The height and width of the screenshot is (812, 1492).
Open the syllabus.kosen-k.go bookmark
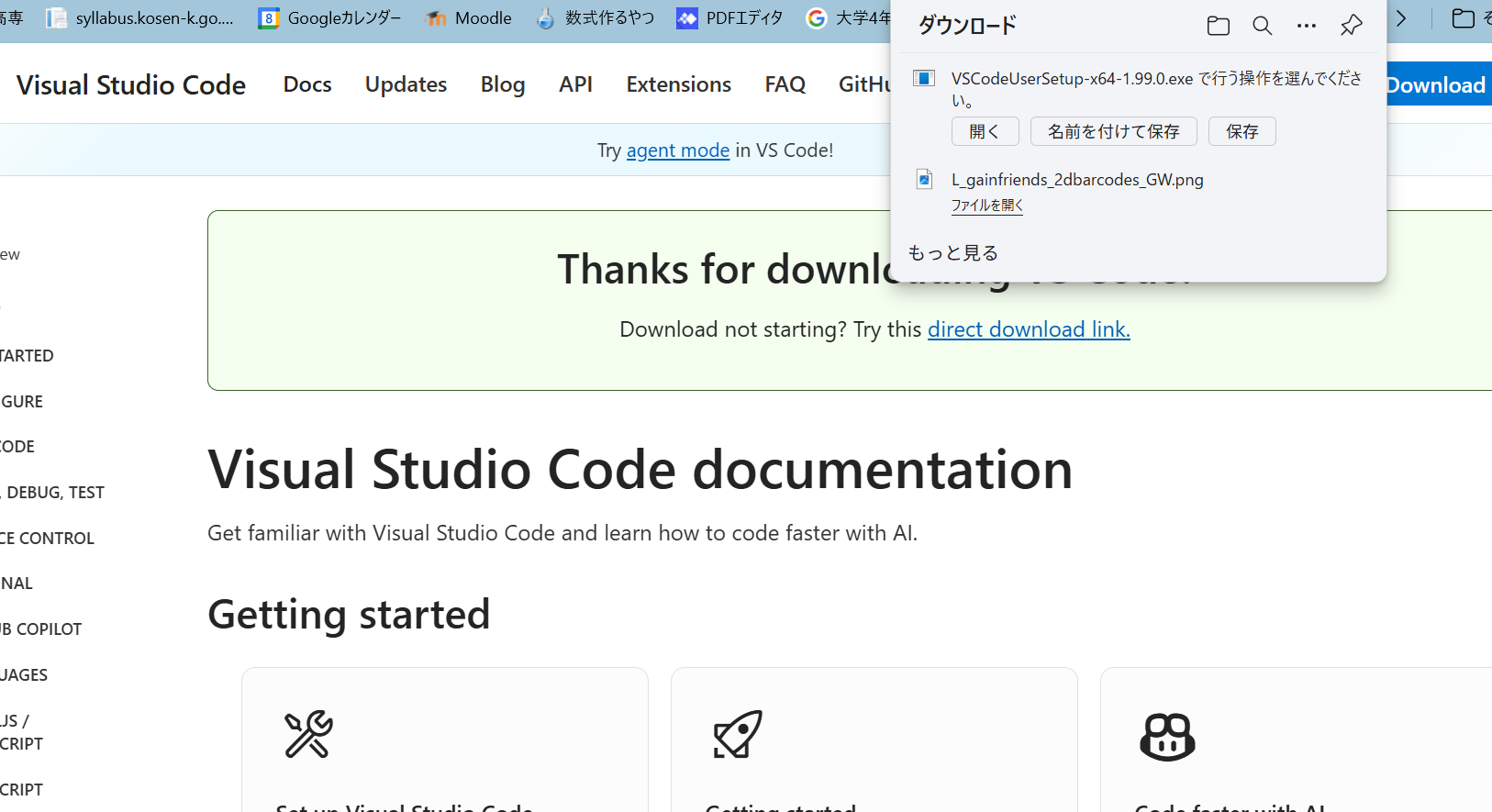point(141,17)
